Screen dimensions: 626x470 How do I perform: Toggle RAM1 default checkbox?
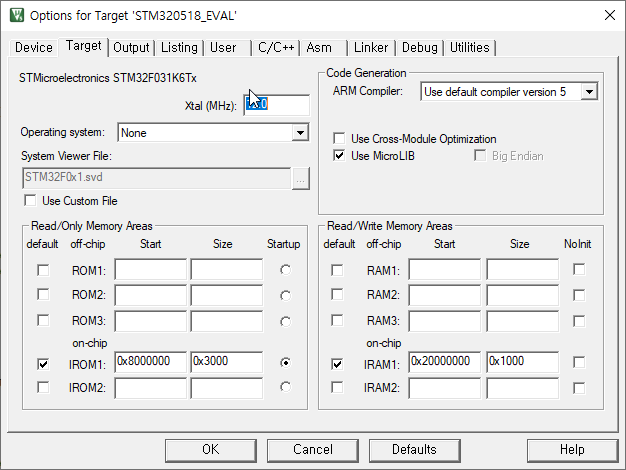(337, 270)
